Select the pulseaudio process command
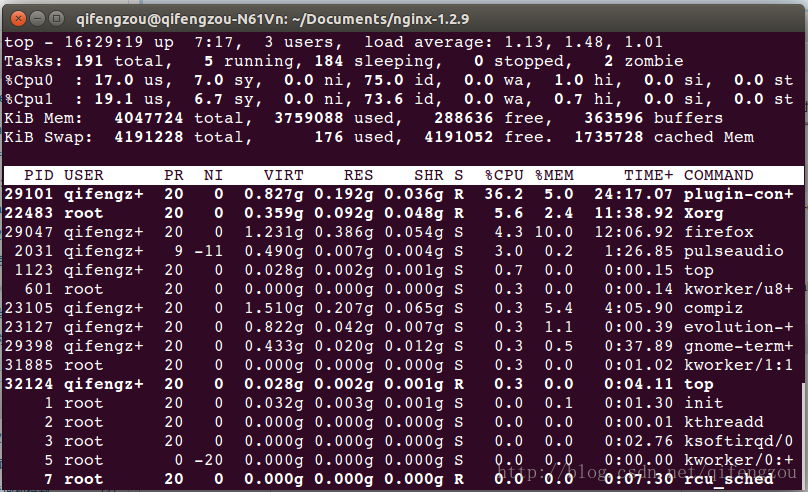 tap(734, 251)
